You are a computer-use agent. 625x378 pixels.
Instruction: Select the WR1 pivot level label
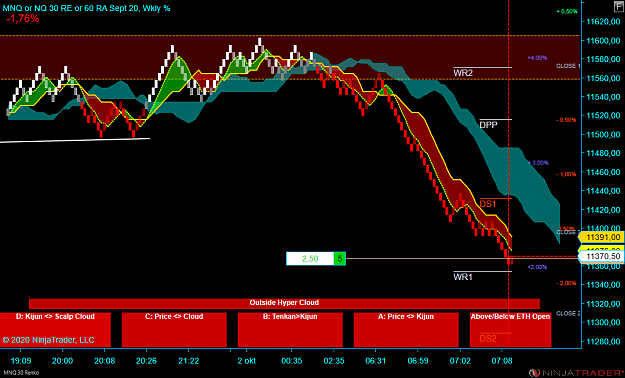tap(463, 277)
